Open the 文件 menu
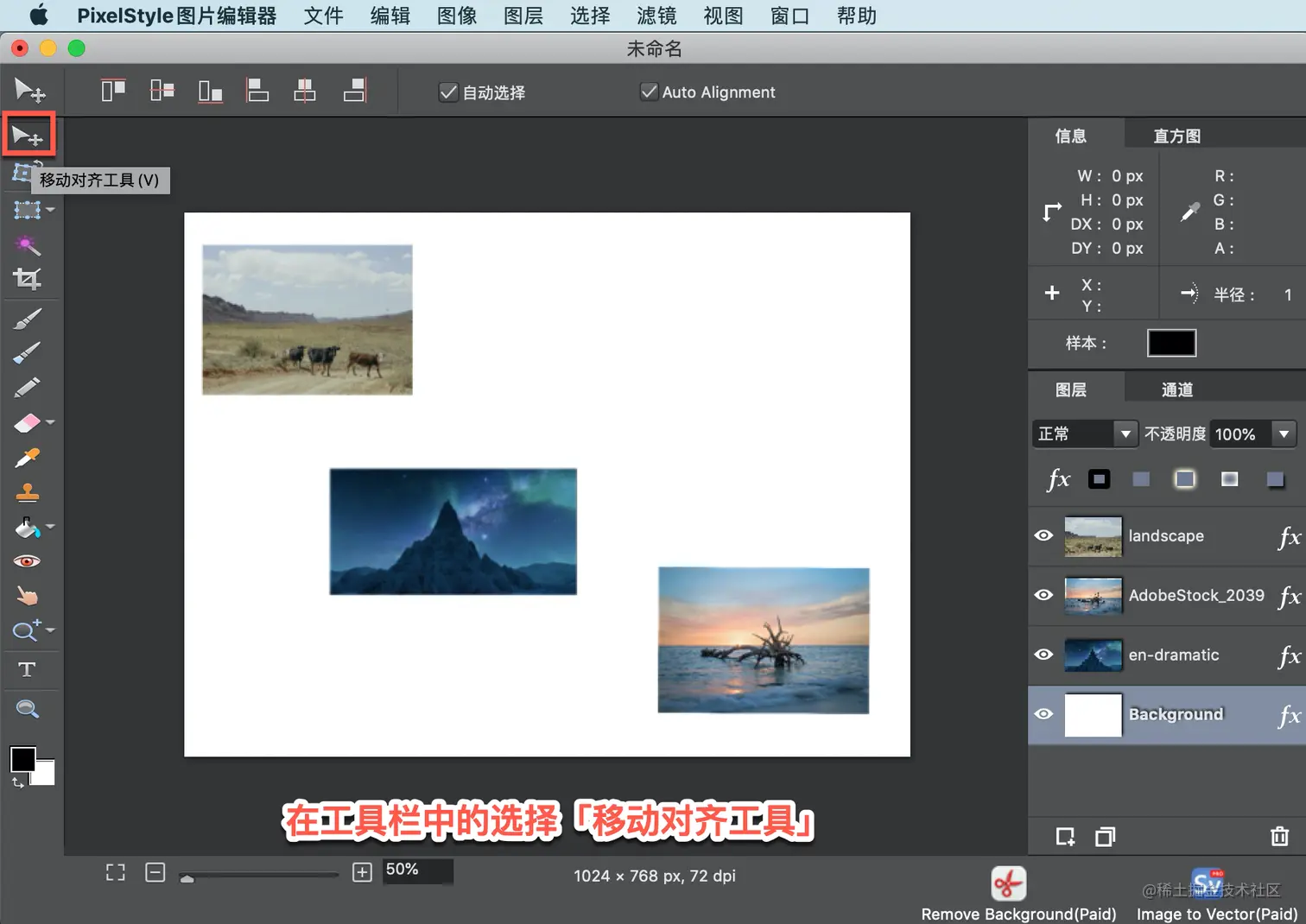The width and height of the screenshot is (1306, 924). coord(324,16)
